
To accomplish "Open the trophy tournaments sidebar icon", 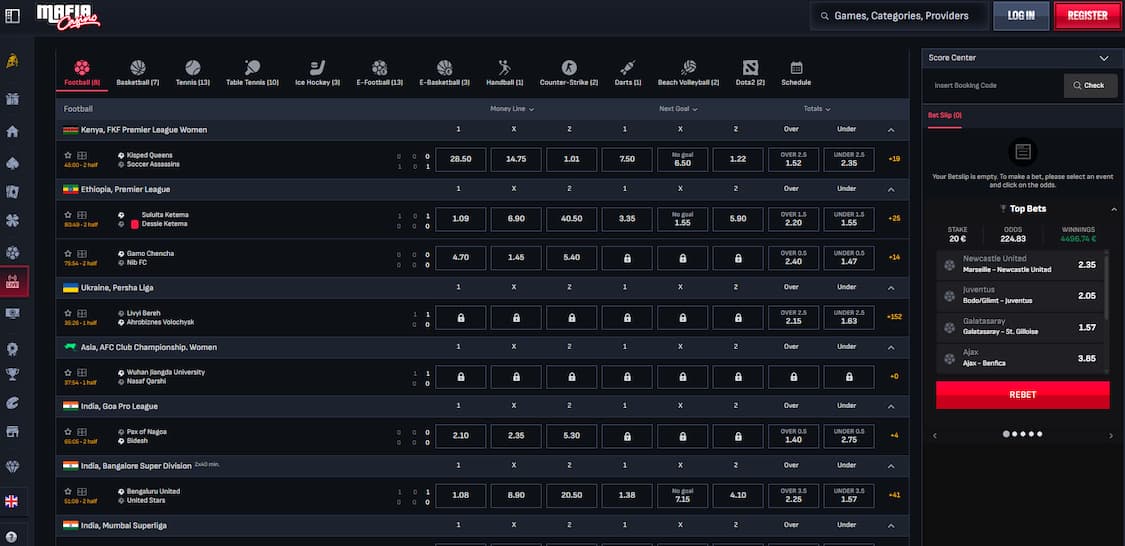I will coord(12,374).
